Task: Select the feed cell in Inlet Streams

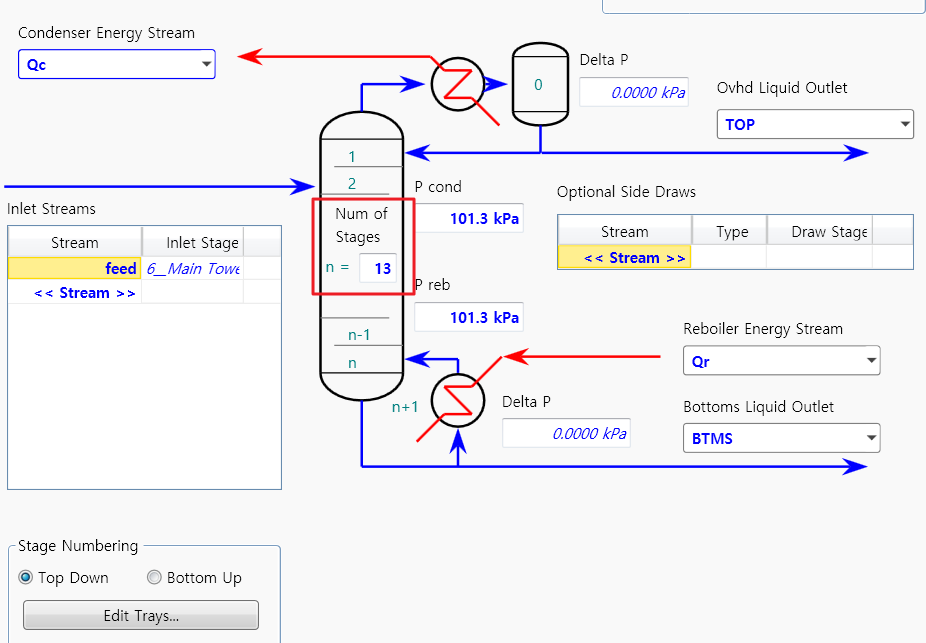Action: coord(74,268)
